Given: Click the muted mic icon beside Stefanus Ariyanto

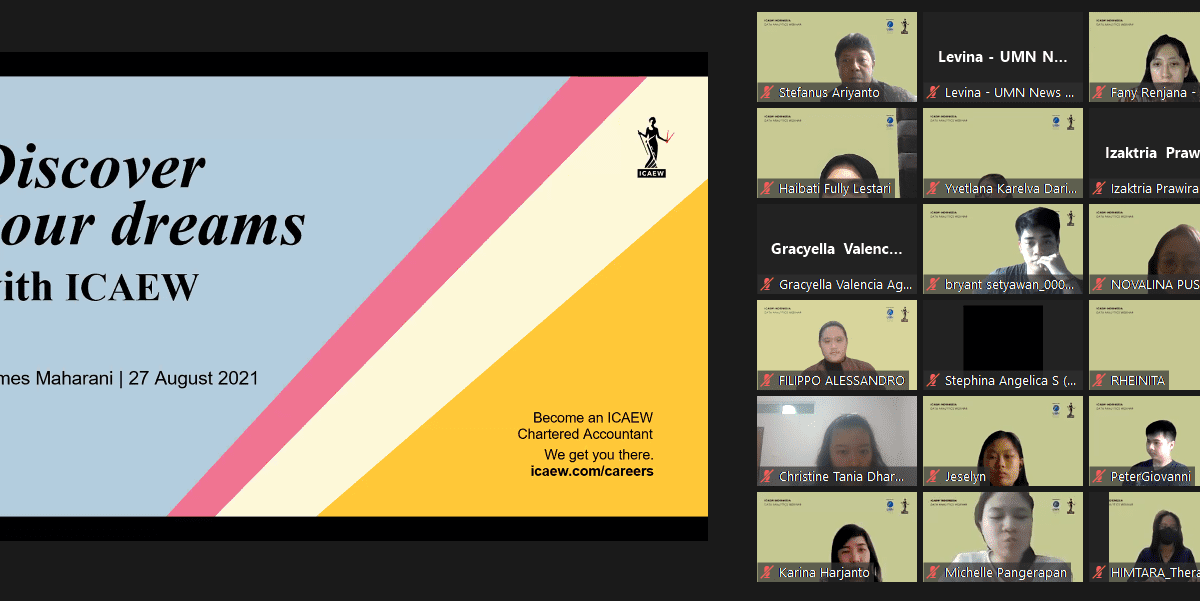Looking at the screenshot, I should point(768,92).
